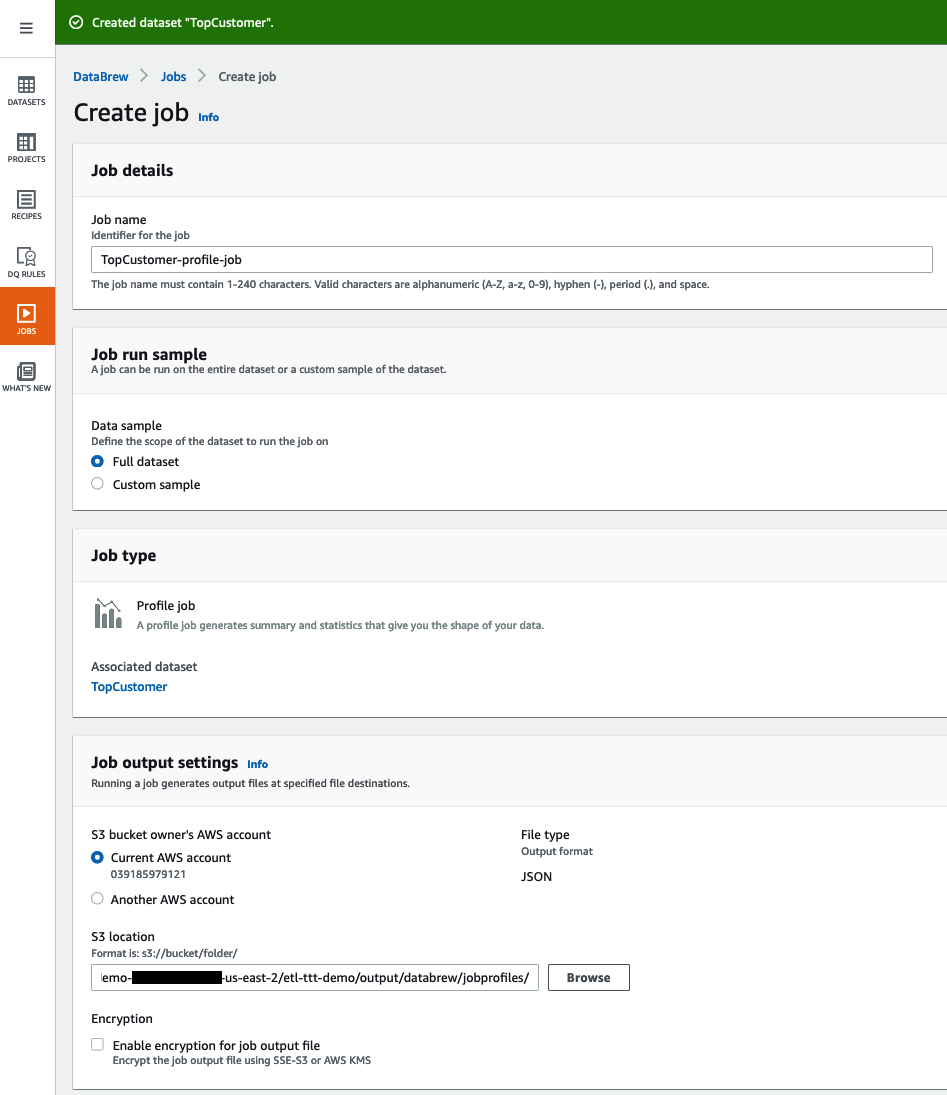This screenshot has width=947, height=1095.
Task: Click the 'File type' label
Action: point(545,835)
